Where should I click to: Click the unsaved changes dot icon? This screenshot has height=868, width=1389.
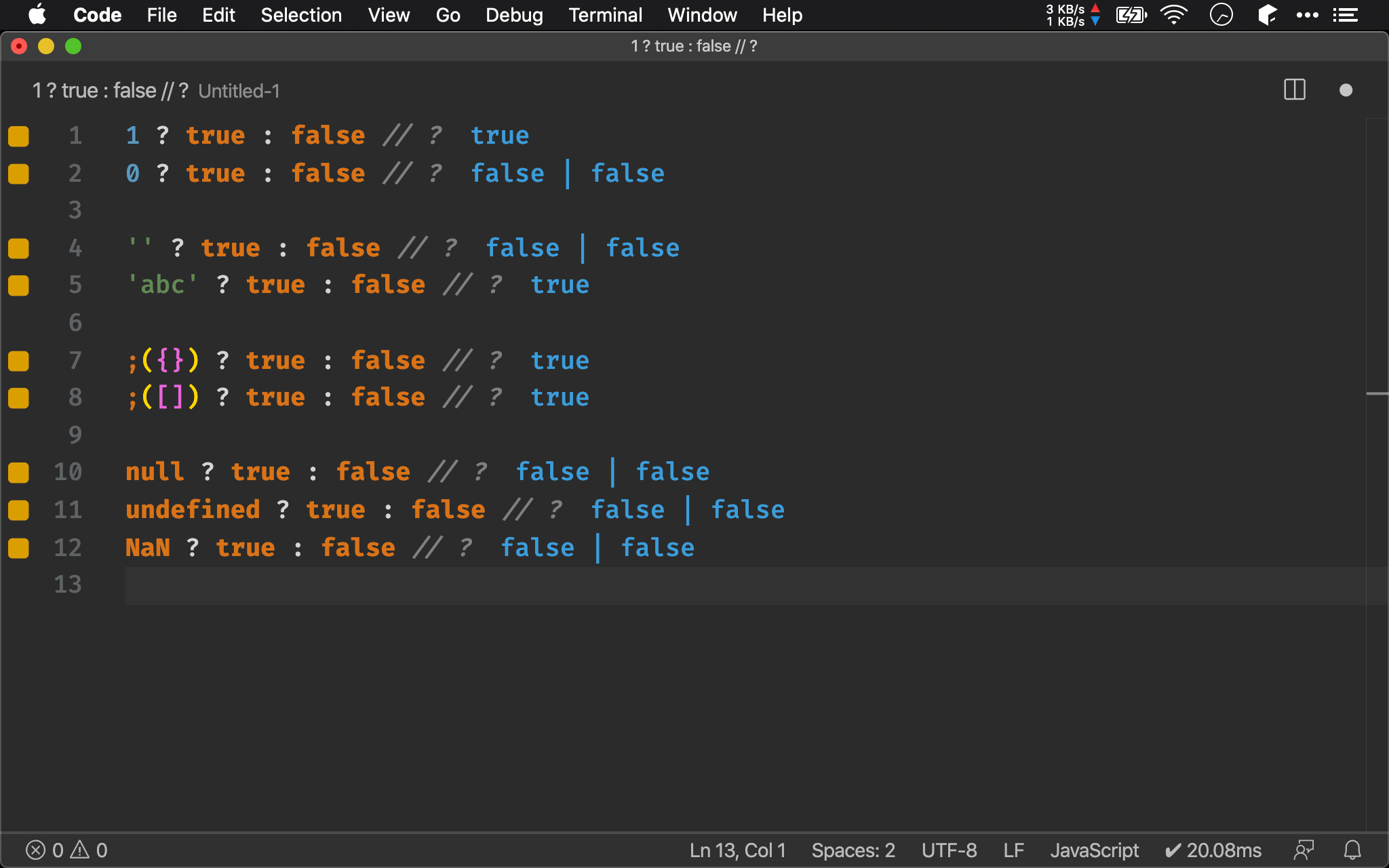(1346, 90)
